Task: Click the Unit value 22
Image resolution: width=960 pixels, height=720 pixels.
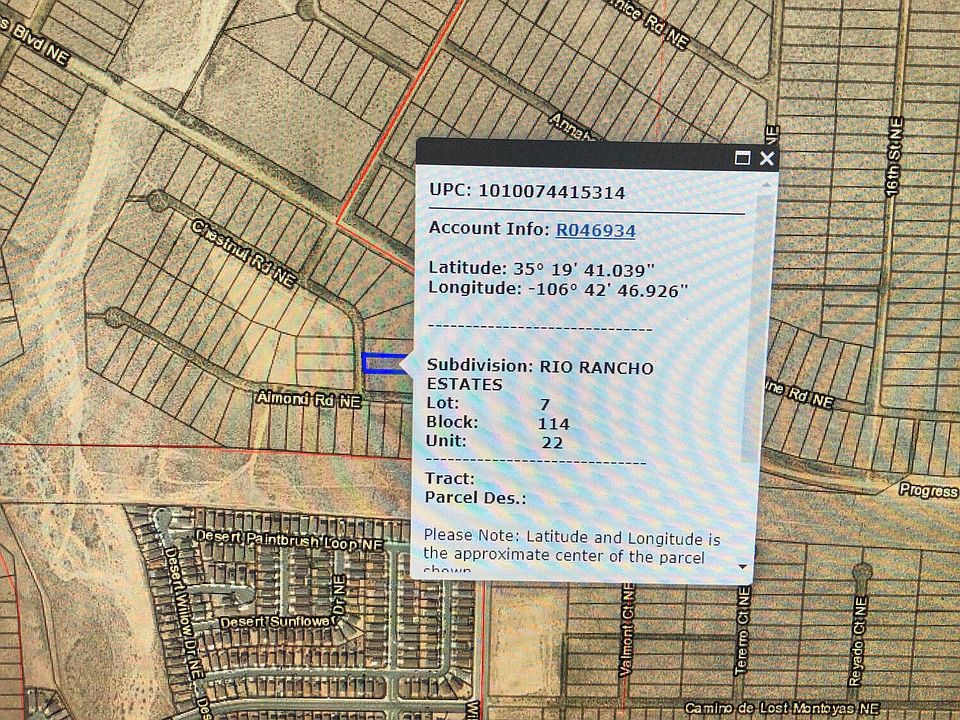Action: (x=552, y=443)
